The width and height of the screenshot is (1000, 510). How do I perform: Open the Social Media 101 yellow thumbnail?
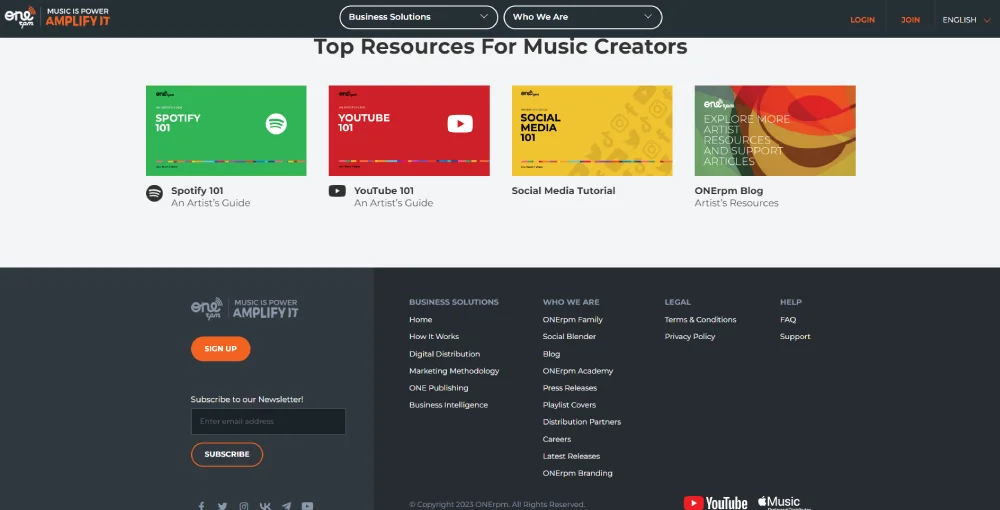(592, 131)
